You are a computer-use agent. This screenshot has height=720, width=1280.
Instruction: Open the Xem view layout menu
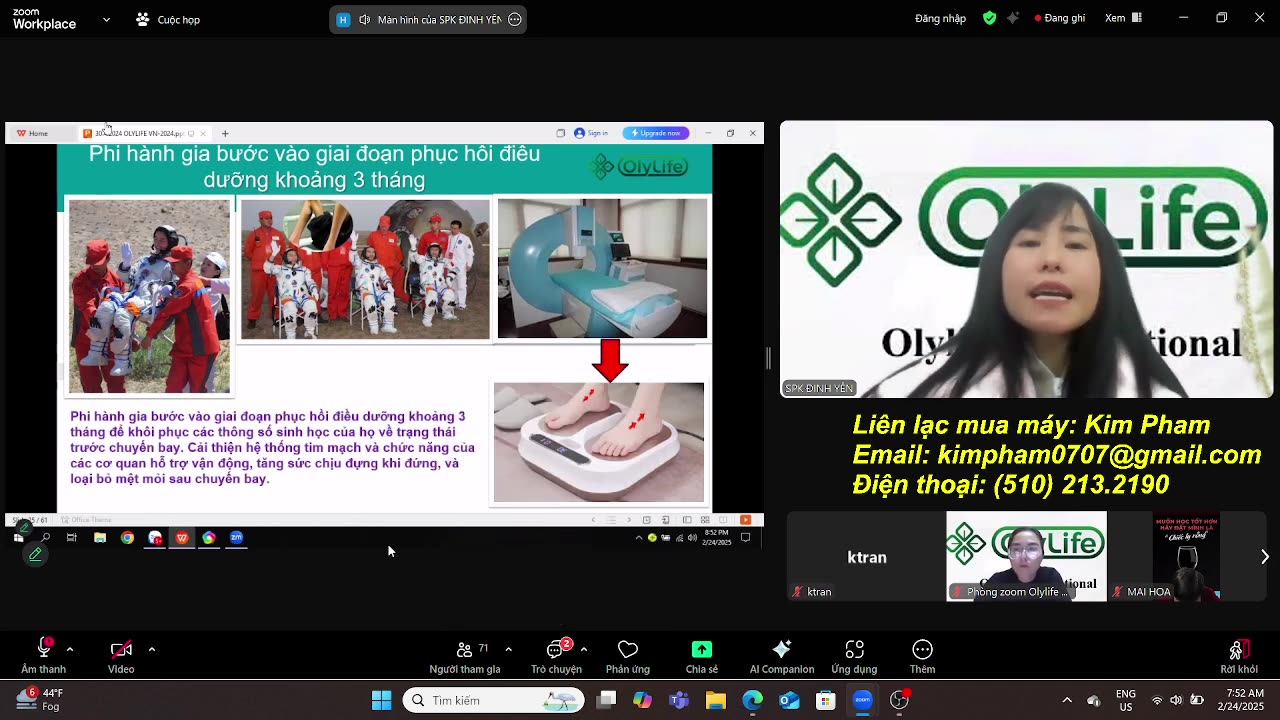pos(1123,18)
